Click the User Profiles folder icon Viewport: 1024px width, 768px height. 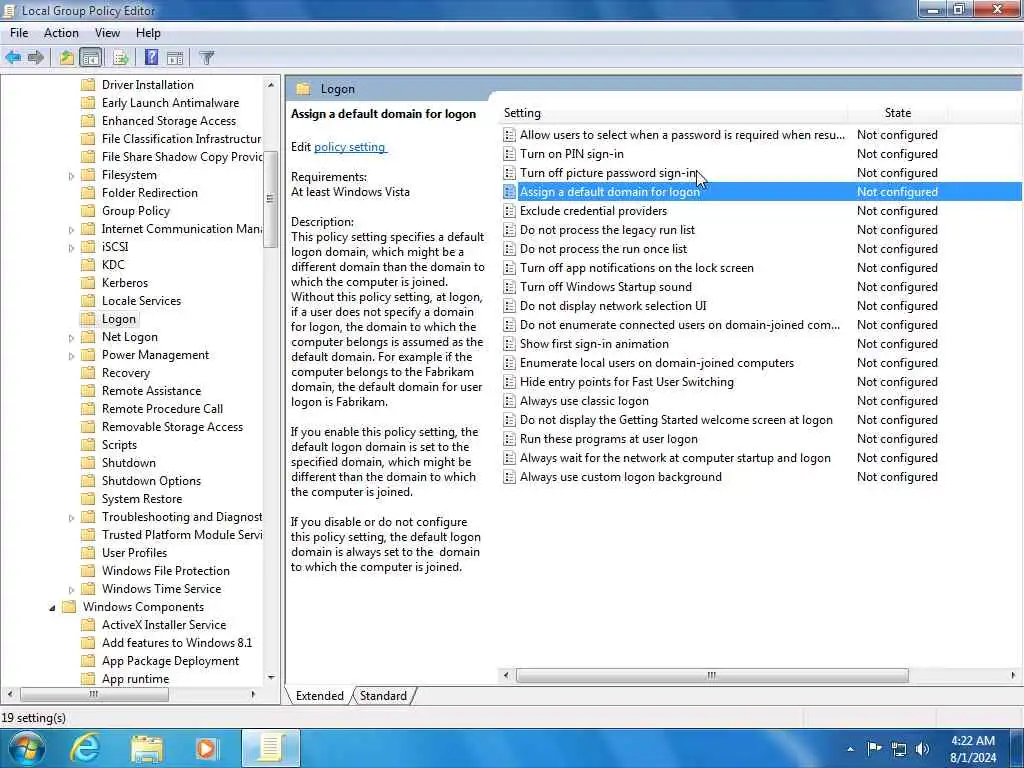pos(88,552)
